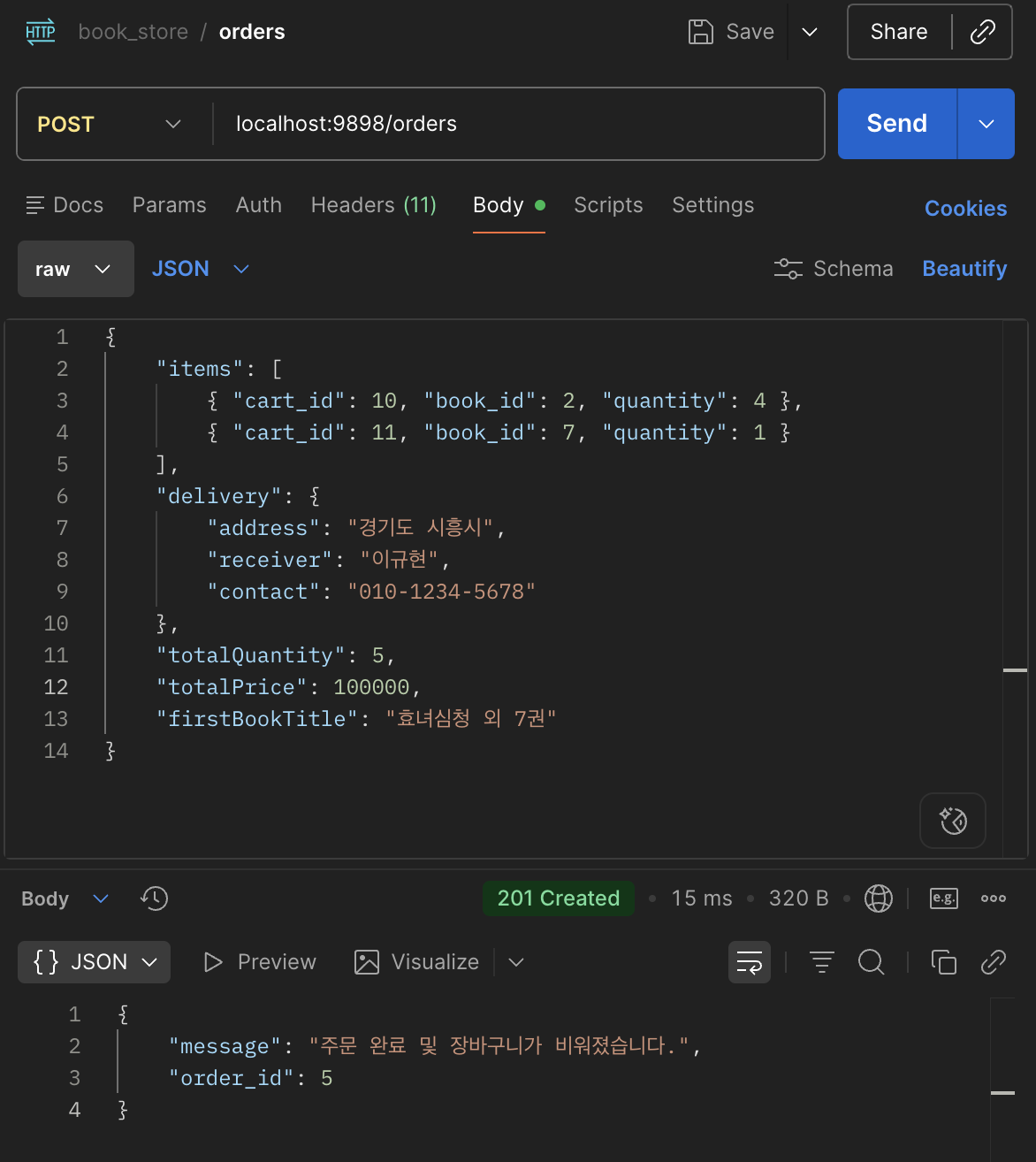Expand Send options arrow
Viewport: 1036px width, 1162px height.
(986, 124)
